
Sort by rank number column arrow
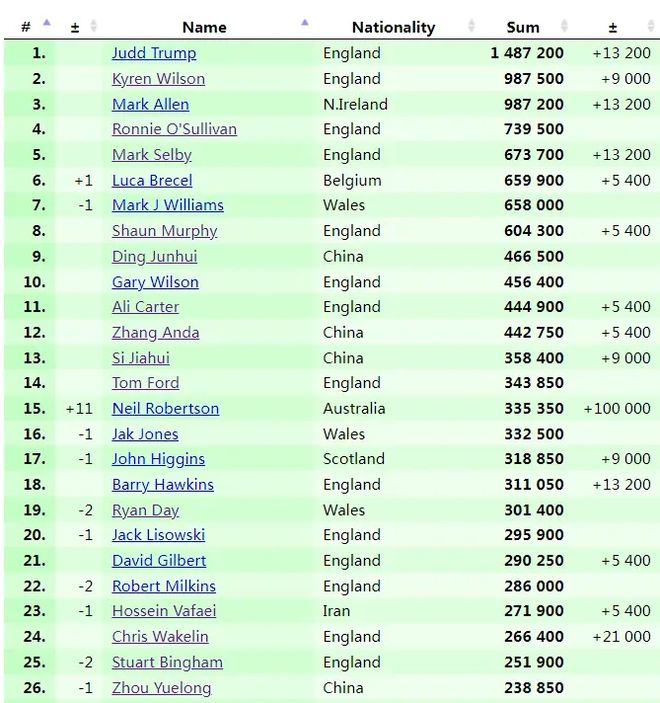pos(47,22)
